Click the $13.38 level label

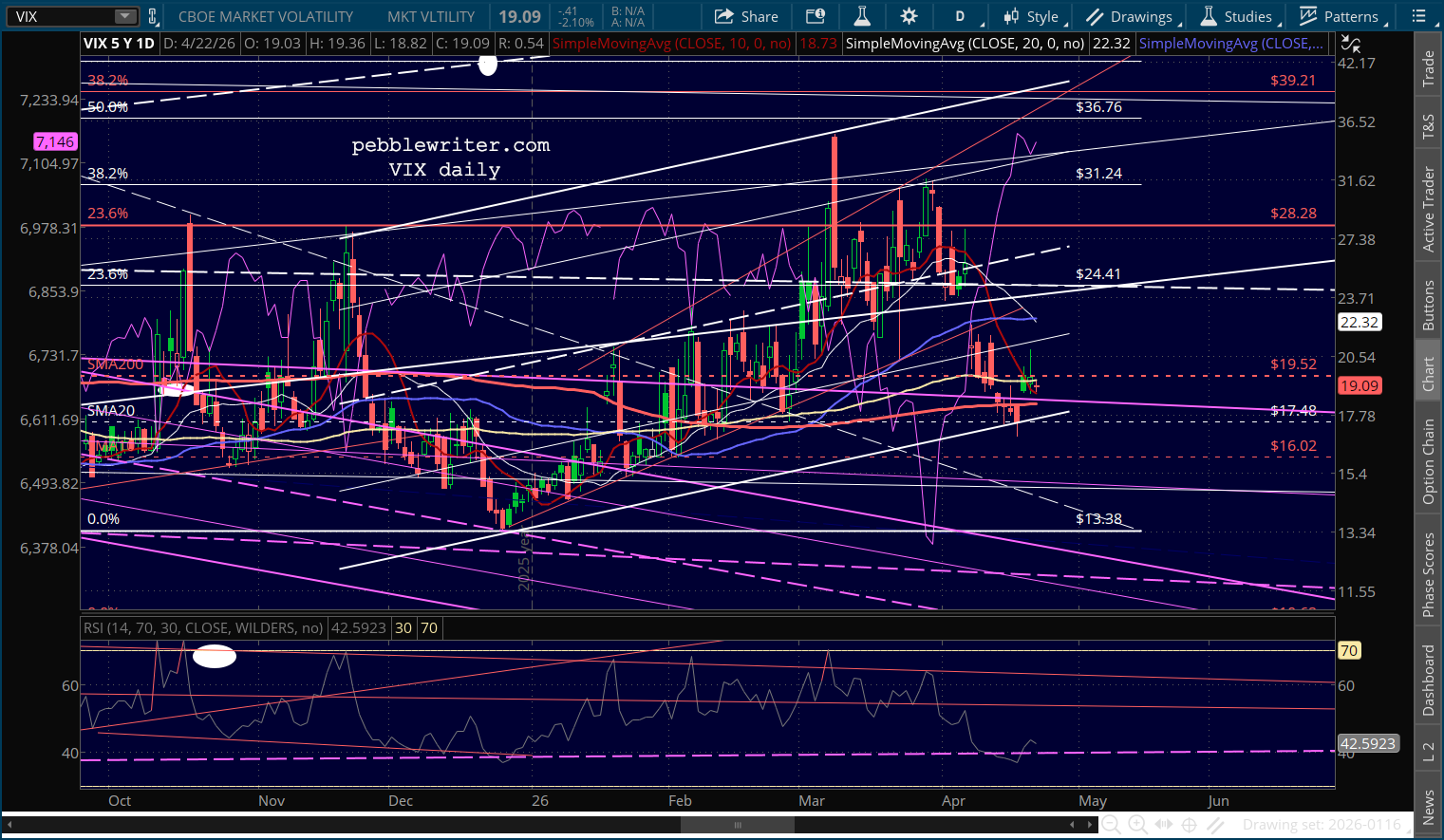click(1098, 519)
